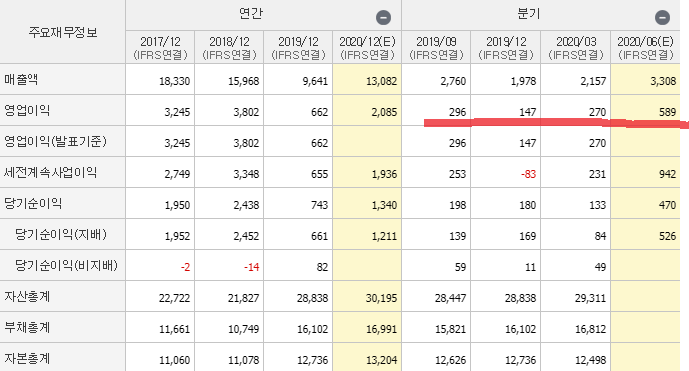Click the 2020/06(E) quarterly column header
This screenshot has width=689, height=371.
tap(645, 47)
